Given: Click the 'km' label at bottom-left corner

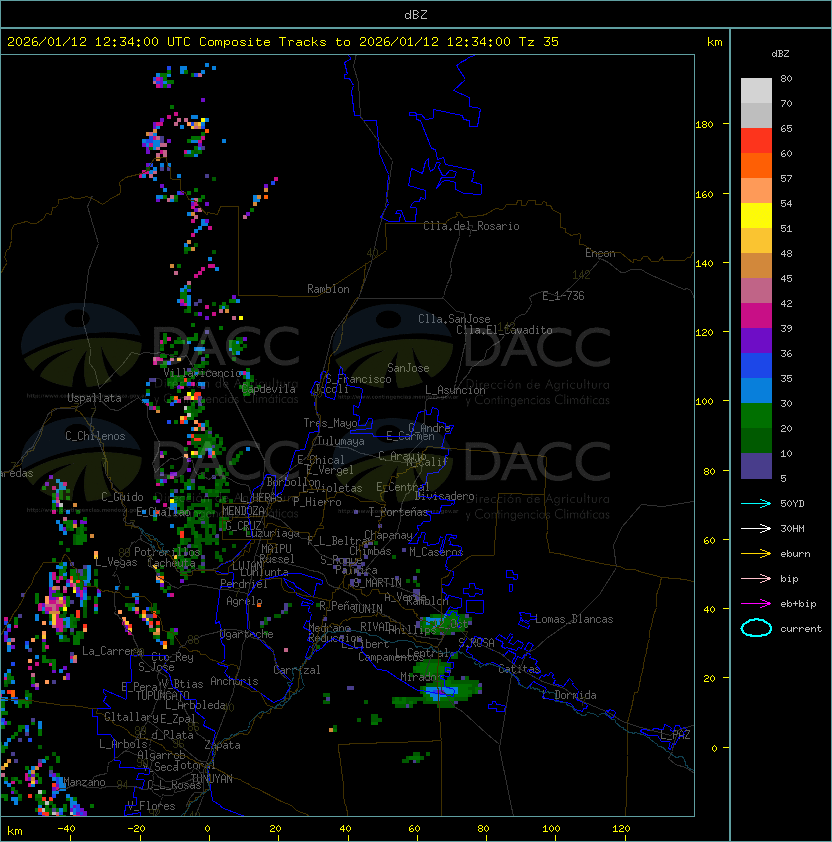Looking at the screenshot, I should pyautogui.click(x=15, y=831).
